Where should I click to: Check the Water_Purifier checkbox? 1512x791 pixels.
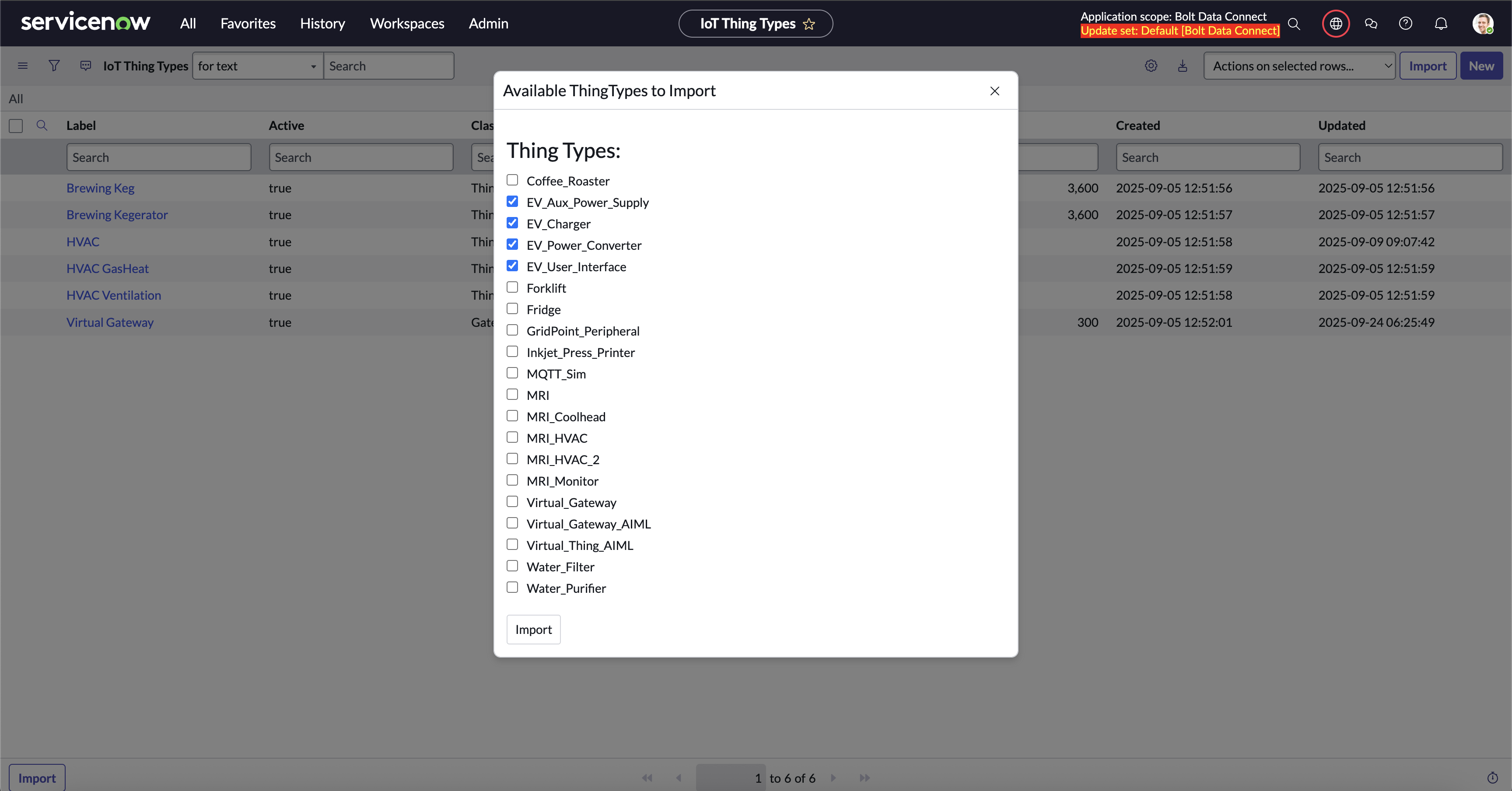point(512,587)
